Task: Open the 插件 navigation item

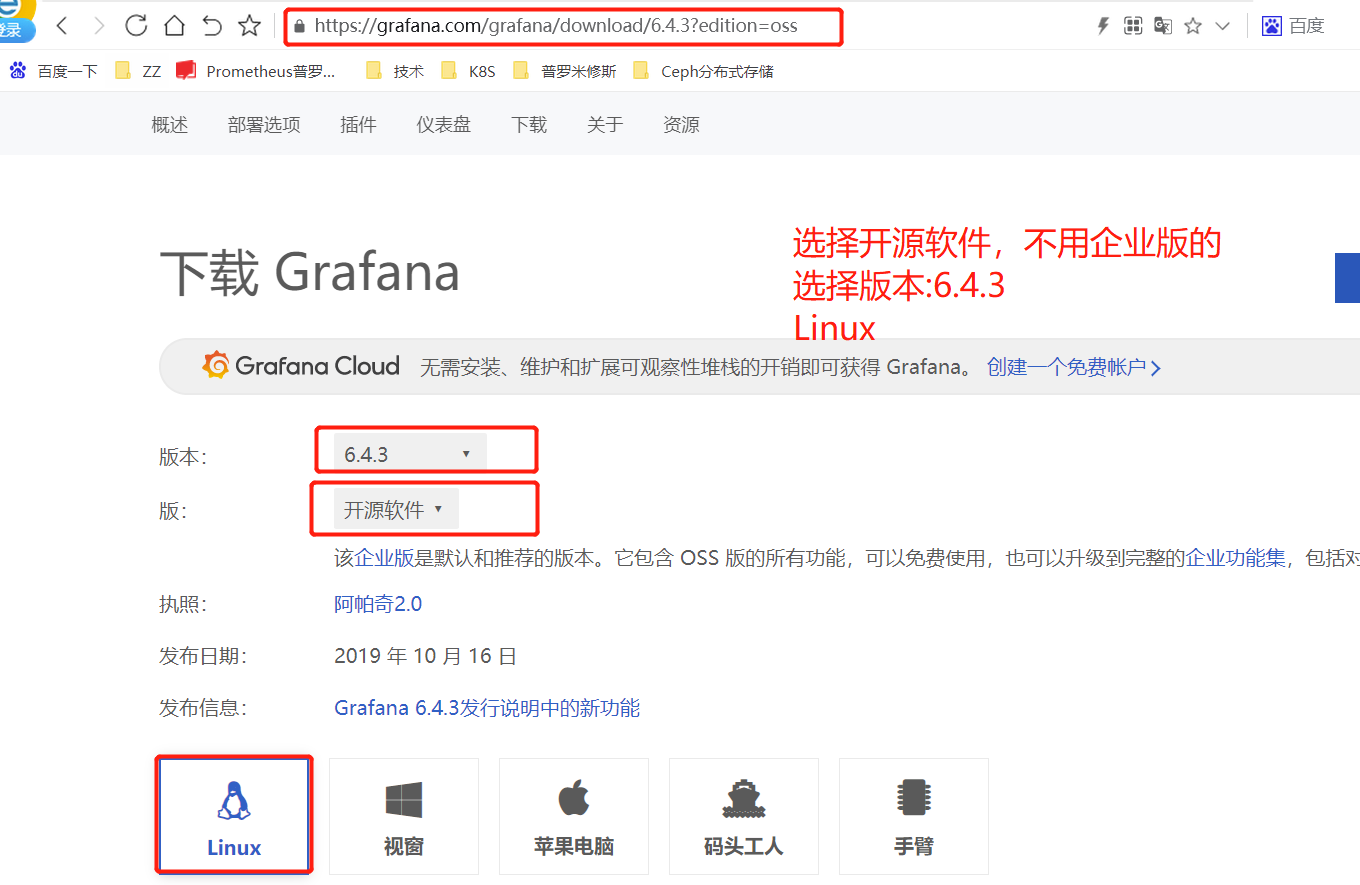Action: tap(358, 125)
